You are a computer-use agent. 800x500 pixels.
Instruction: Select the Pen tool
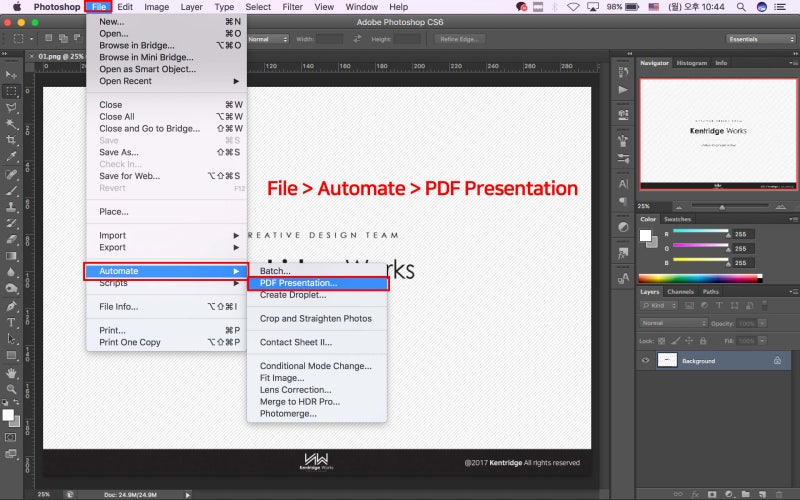tap(11, 306)
